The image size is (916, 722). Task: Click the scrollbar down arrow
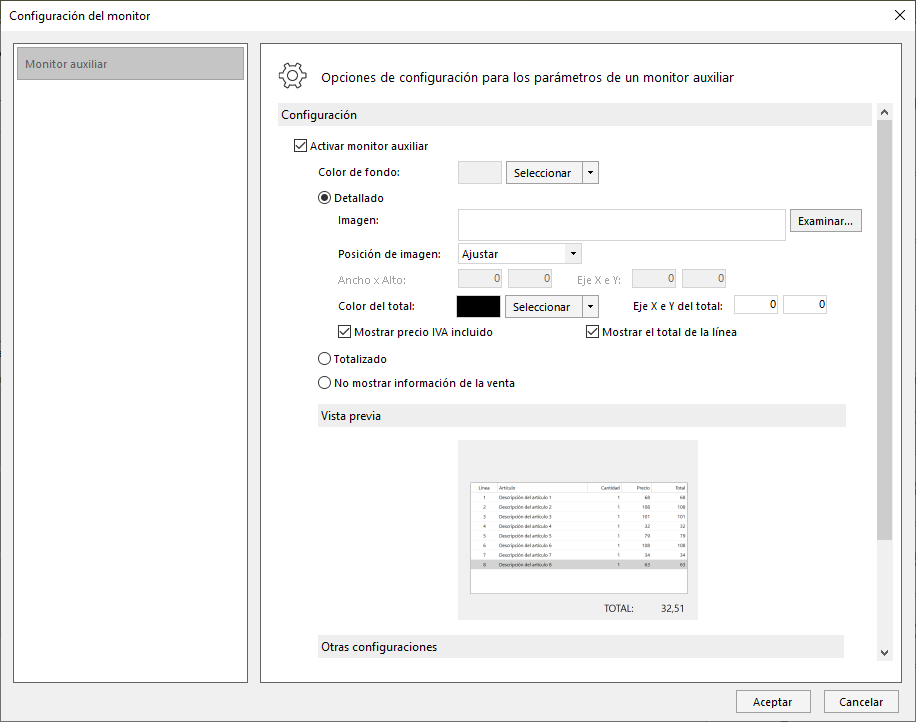click(x=884, y=652)
